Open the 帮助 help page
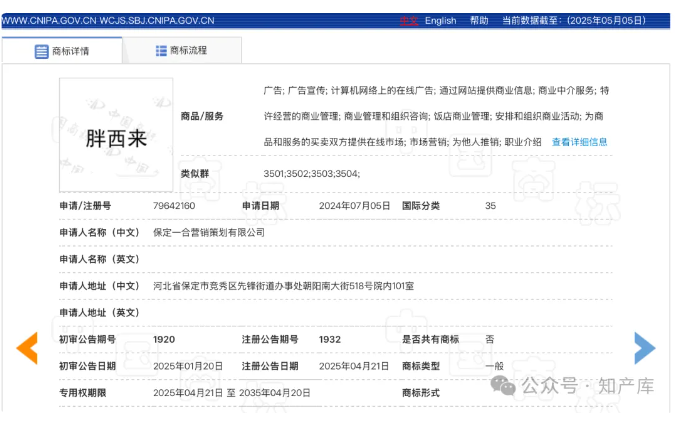 point(479,20)
